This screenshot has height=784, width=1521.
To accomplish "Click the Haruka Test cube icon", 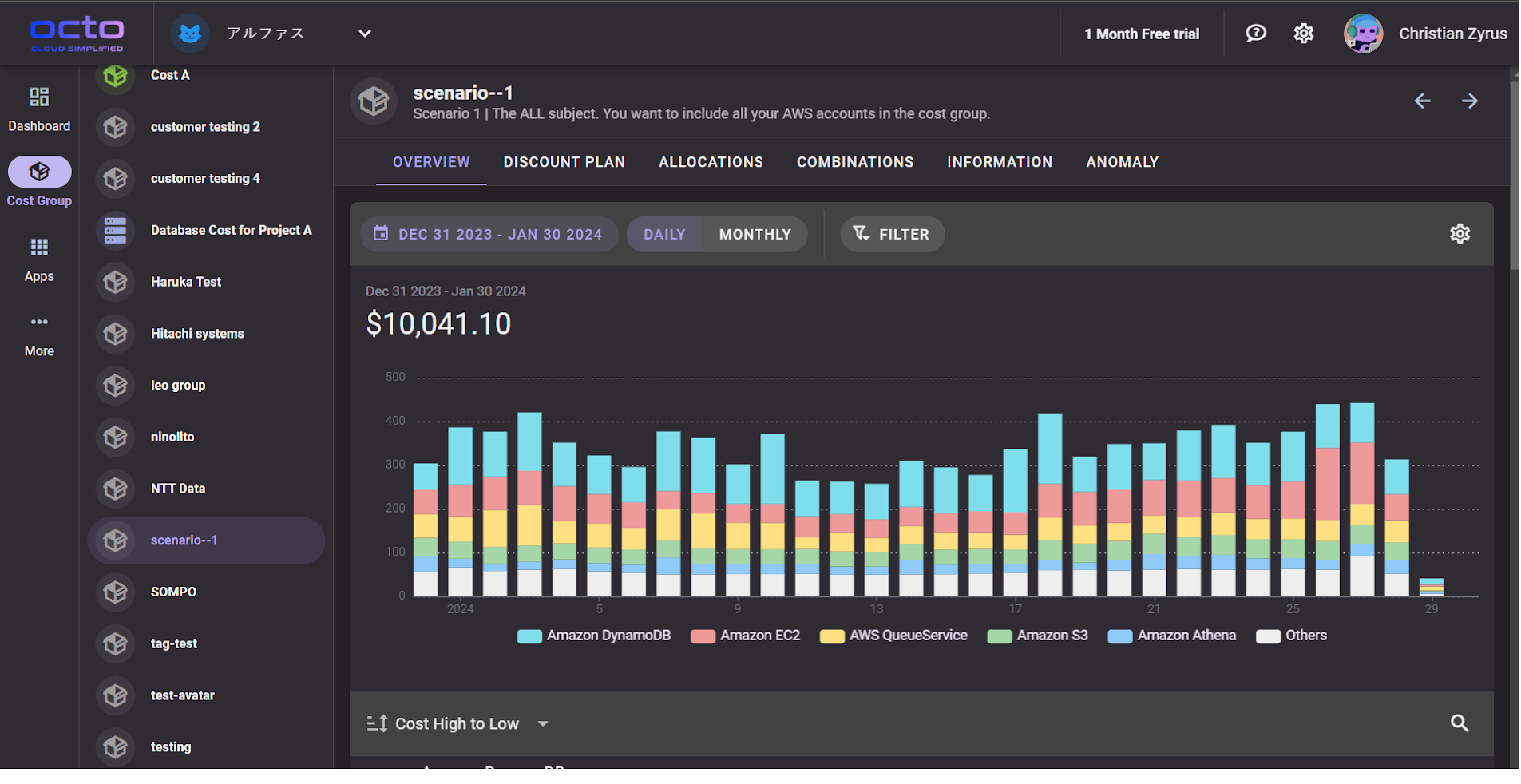I will [116, 282].
